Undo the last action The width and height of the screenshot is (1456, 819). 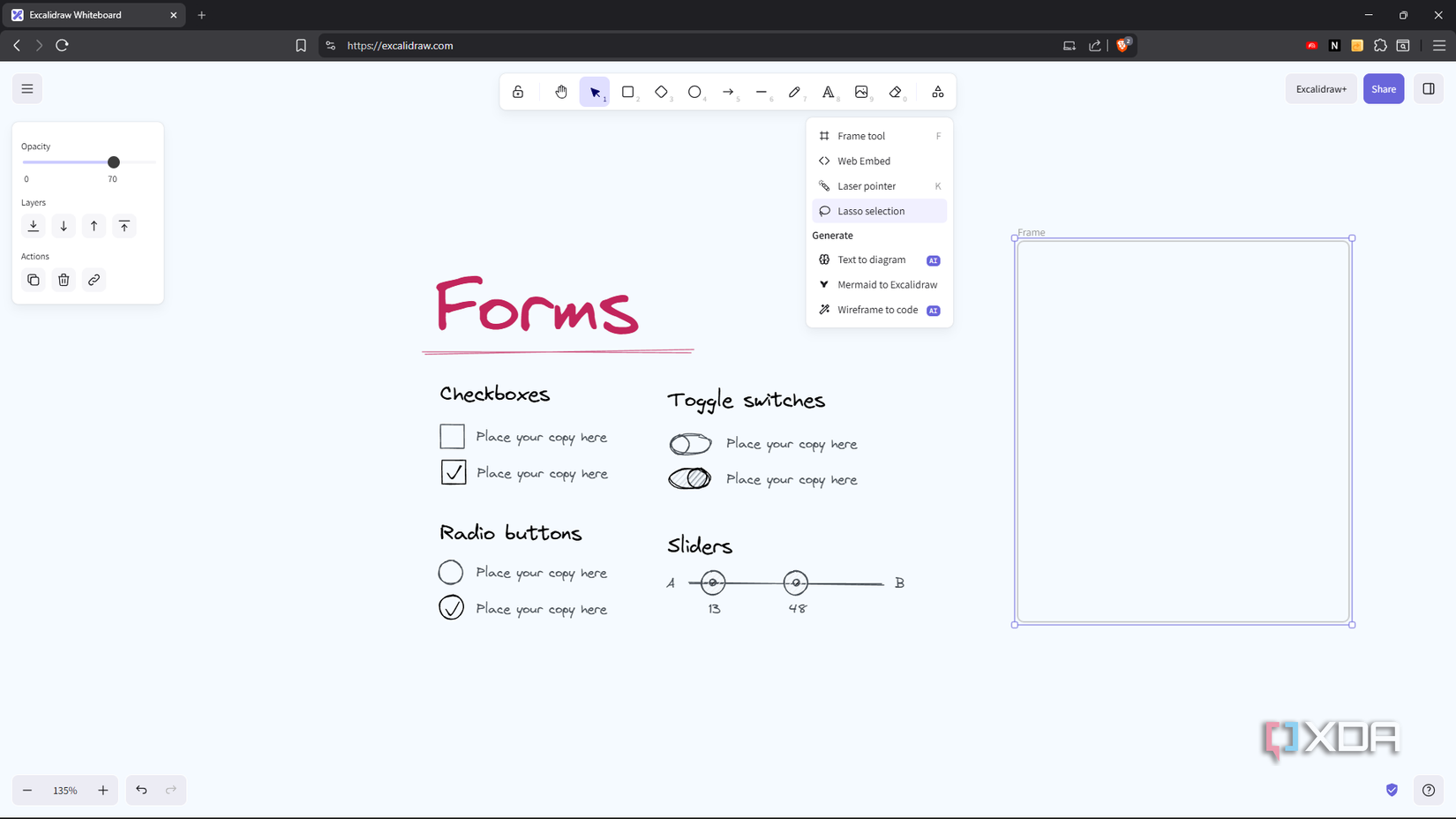click(141, 790)
